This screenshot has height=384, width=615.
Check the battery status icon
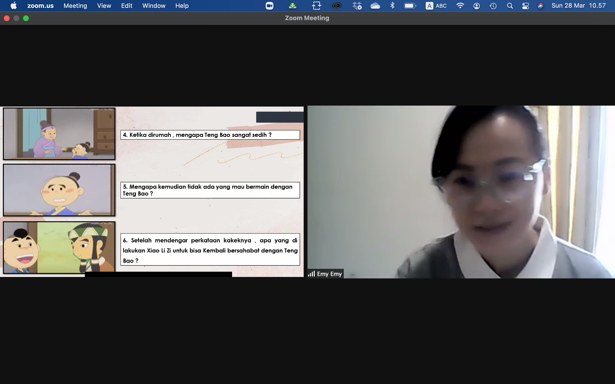[410, 6]
